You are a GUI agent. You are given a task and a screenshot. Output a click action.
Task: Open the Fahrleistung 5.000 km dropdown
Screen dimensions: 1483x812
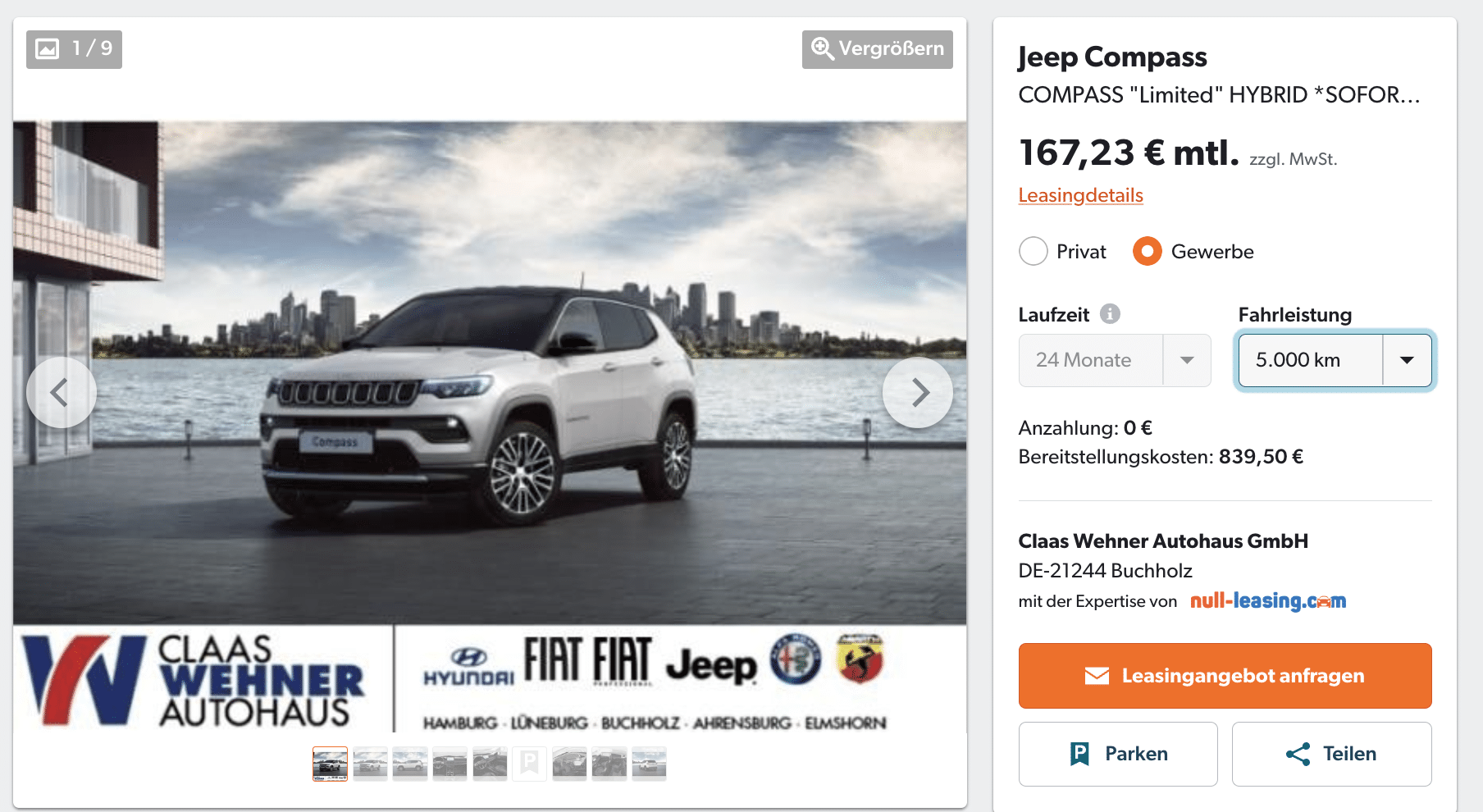[x=1335, y=360]
